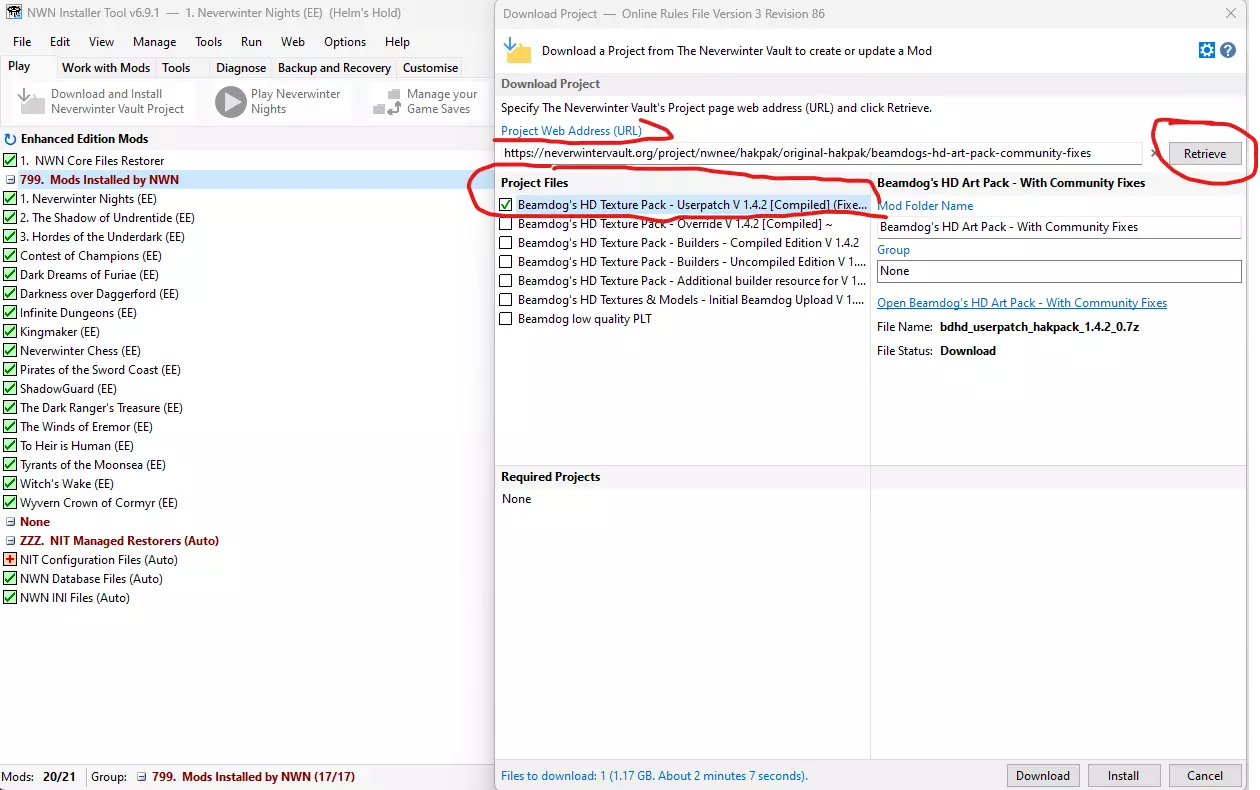Click the Cancel button
Screen dimensions: 1260x790
pos(1204,775)
